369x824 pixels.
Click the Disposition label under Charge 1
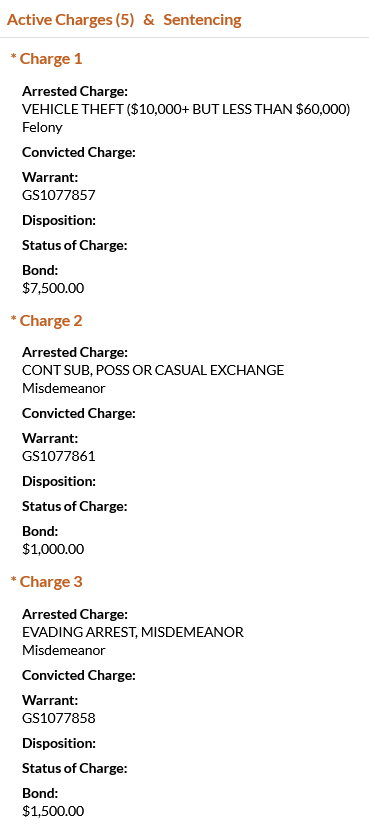(59, 220)
